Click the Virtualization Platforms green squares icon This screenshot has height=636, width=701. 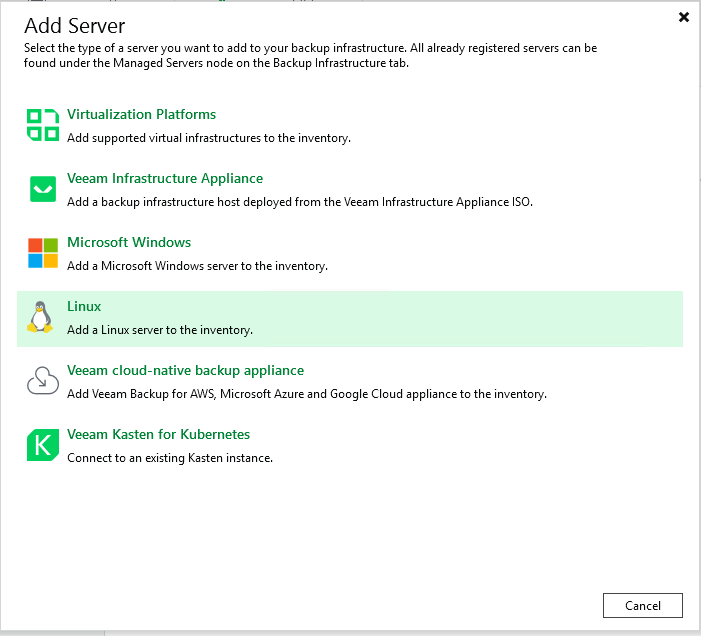coord(42,125)
